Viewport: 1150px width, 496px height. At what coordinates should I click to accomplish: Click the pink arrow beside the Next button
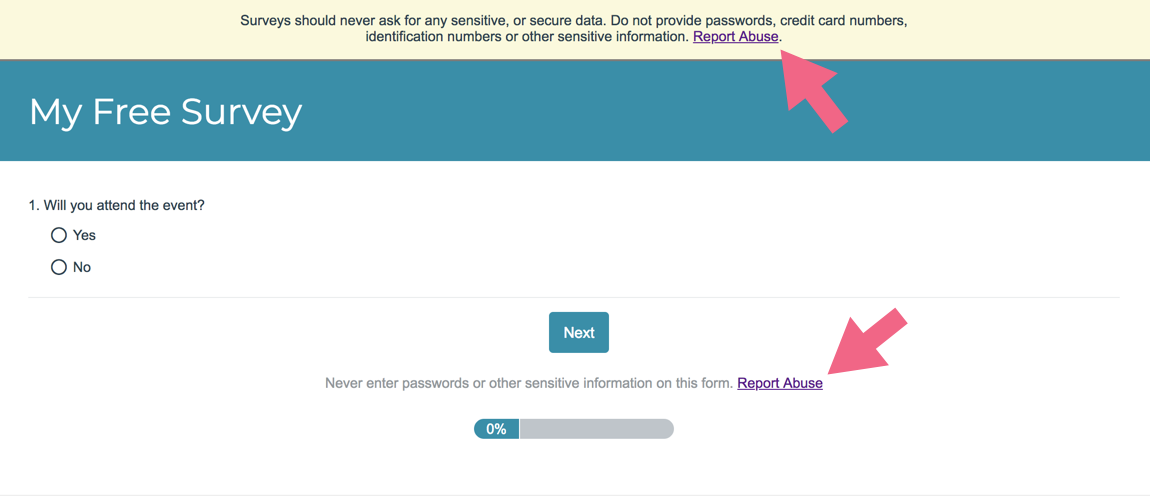(x=865, y=343)
